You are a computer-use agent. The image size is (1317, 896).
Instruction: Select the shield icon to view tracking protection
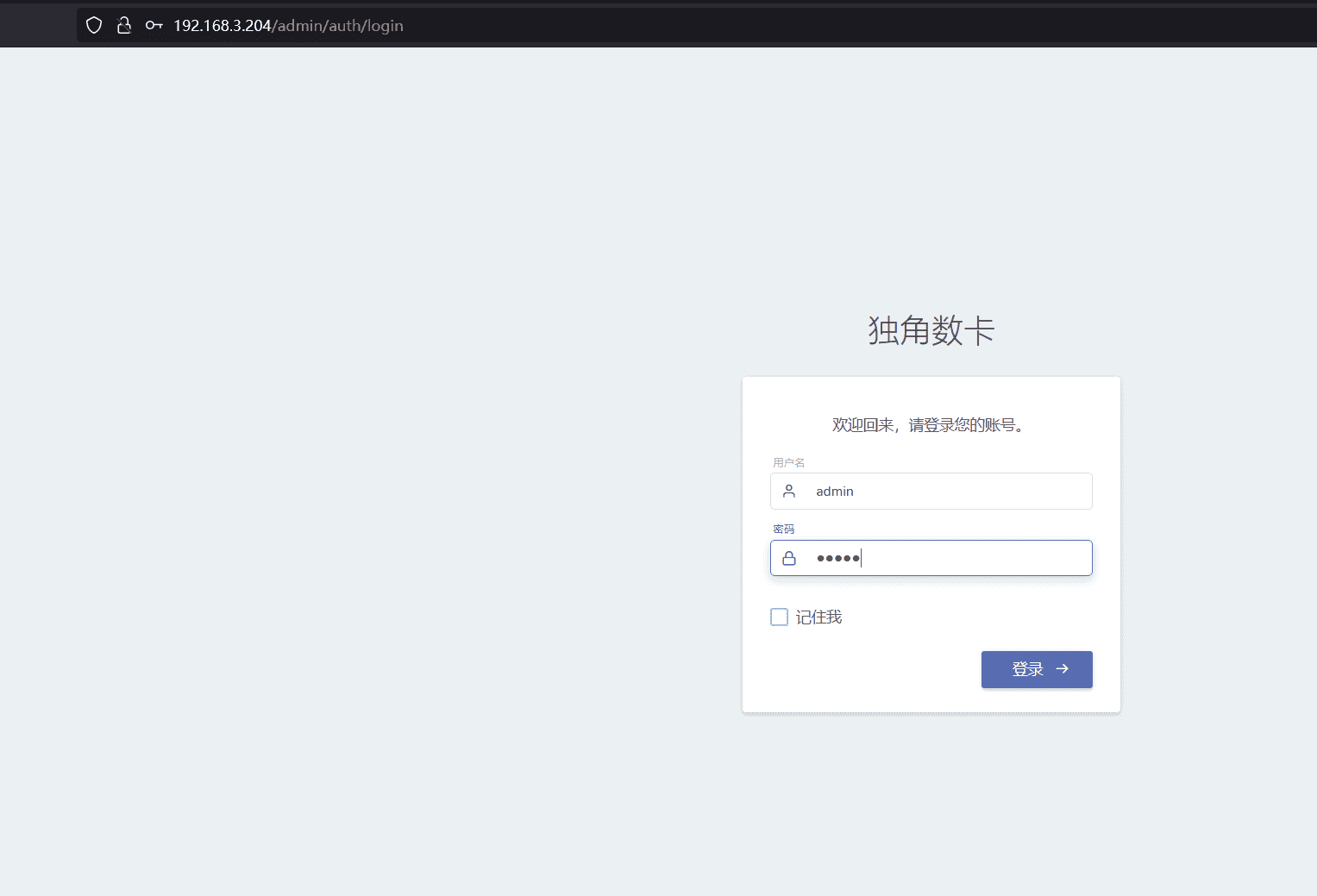click(93, 25)
